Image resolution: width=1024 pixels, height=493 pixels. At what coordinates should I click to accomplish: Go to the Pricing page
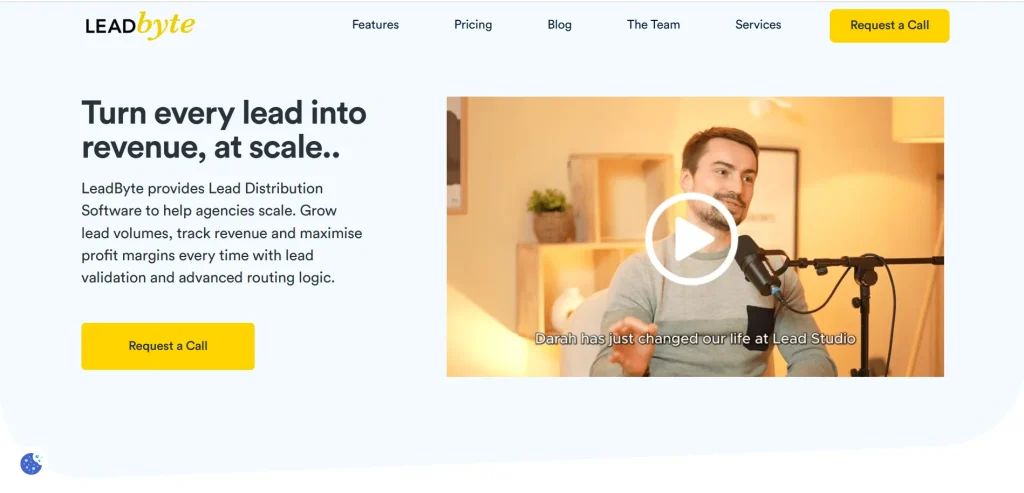pyautogui.click(x=473, y=25)
